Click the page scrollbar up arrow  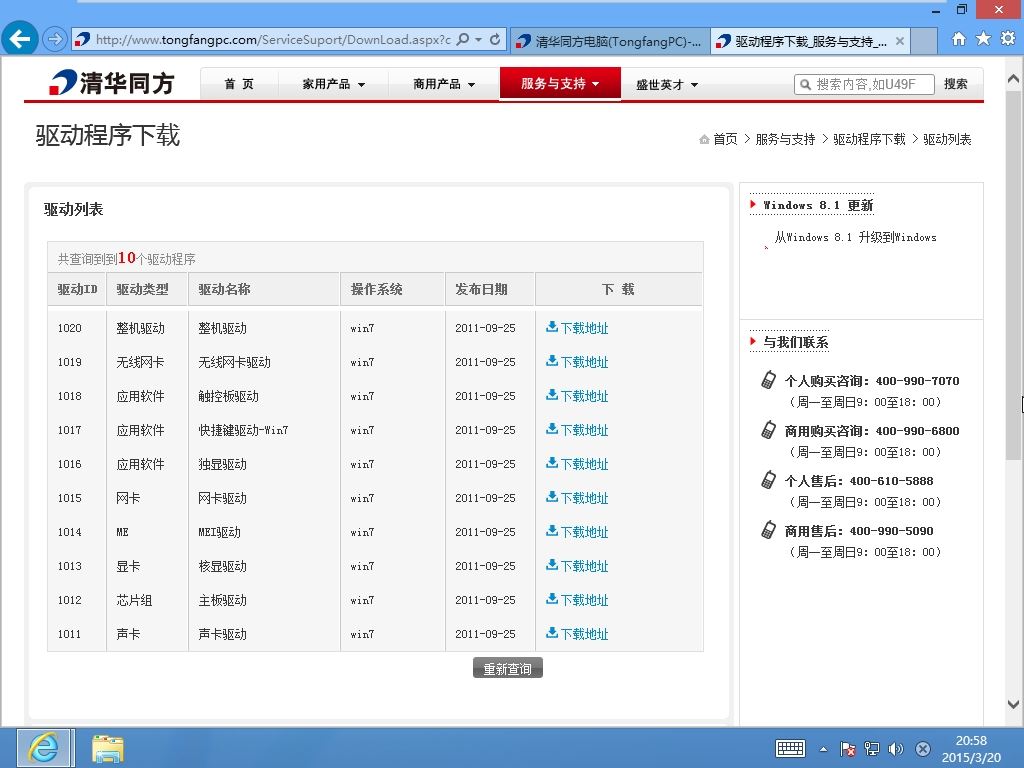tap(1014, 78)
